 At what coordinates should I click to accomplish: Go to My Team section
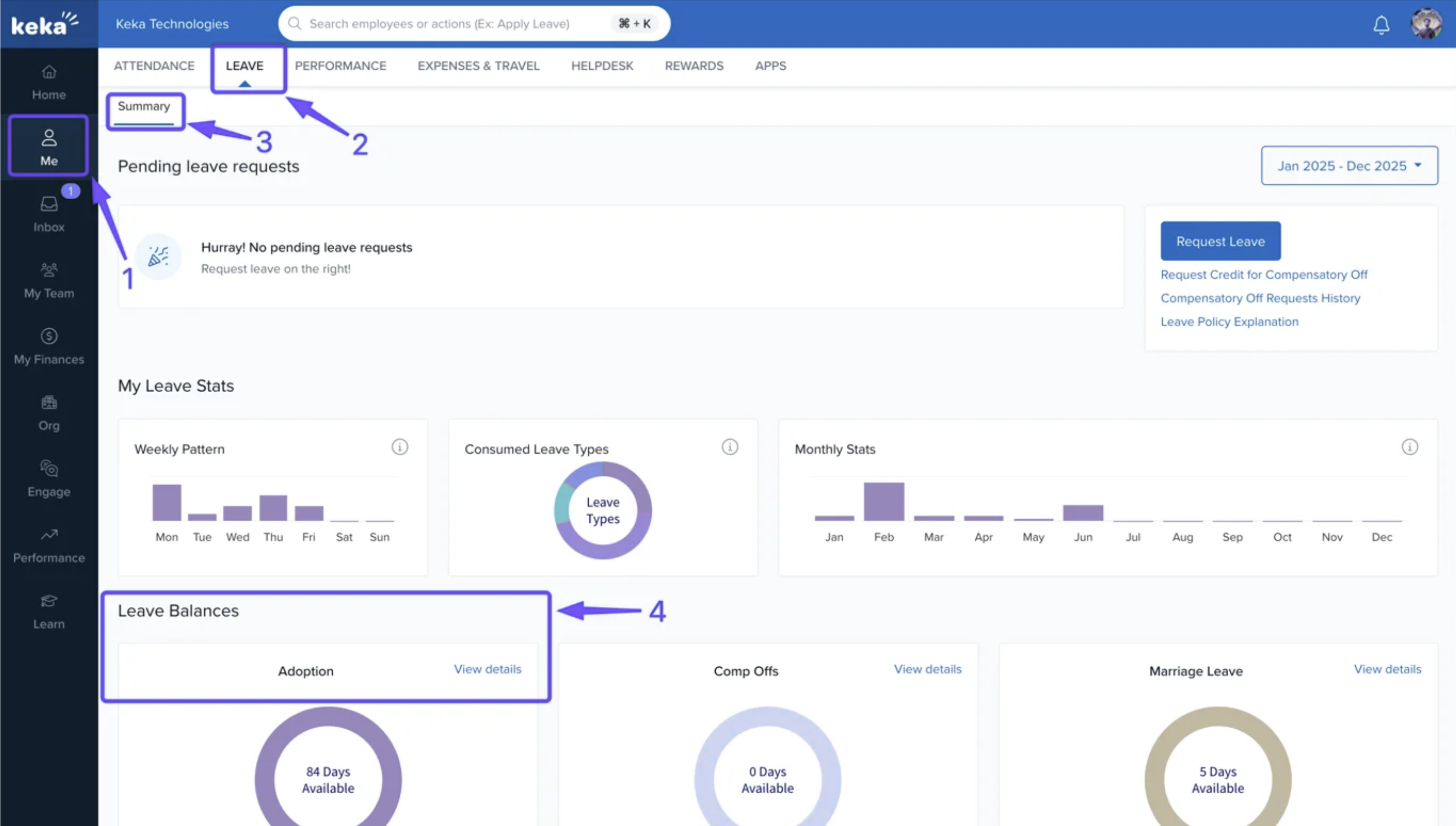49,280
